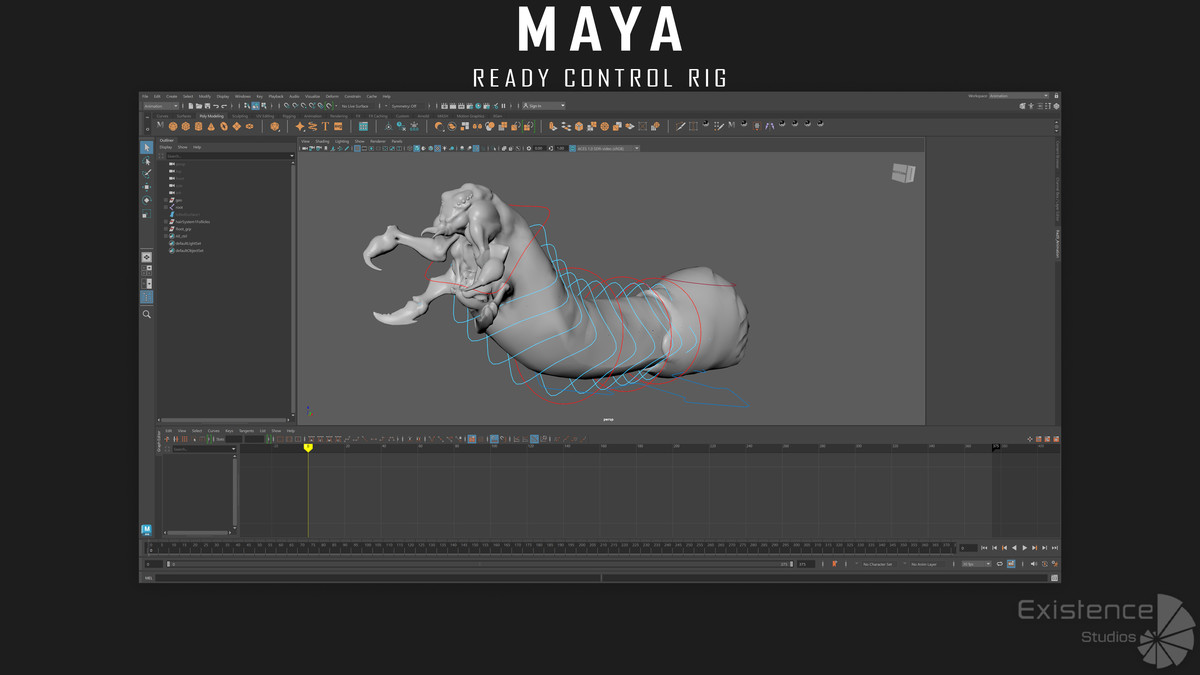Screen dimensions: 1200x675
Task: Toggle visibility box next to geo node
Action: 165,200
